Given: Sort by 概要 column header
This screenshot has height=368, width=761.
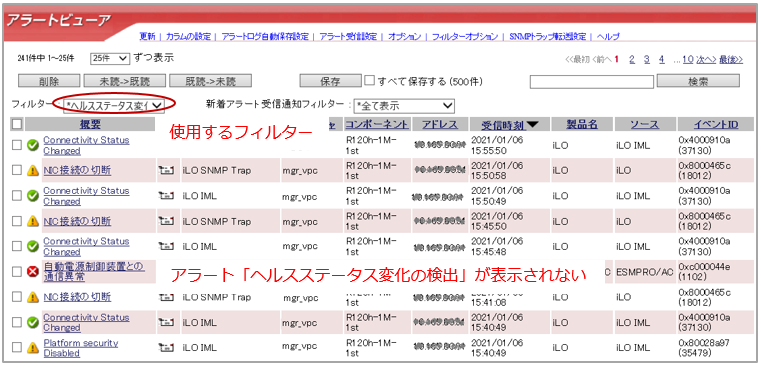Looking at the screenshot, I should [90, 124].
